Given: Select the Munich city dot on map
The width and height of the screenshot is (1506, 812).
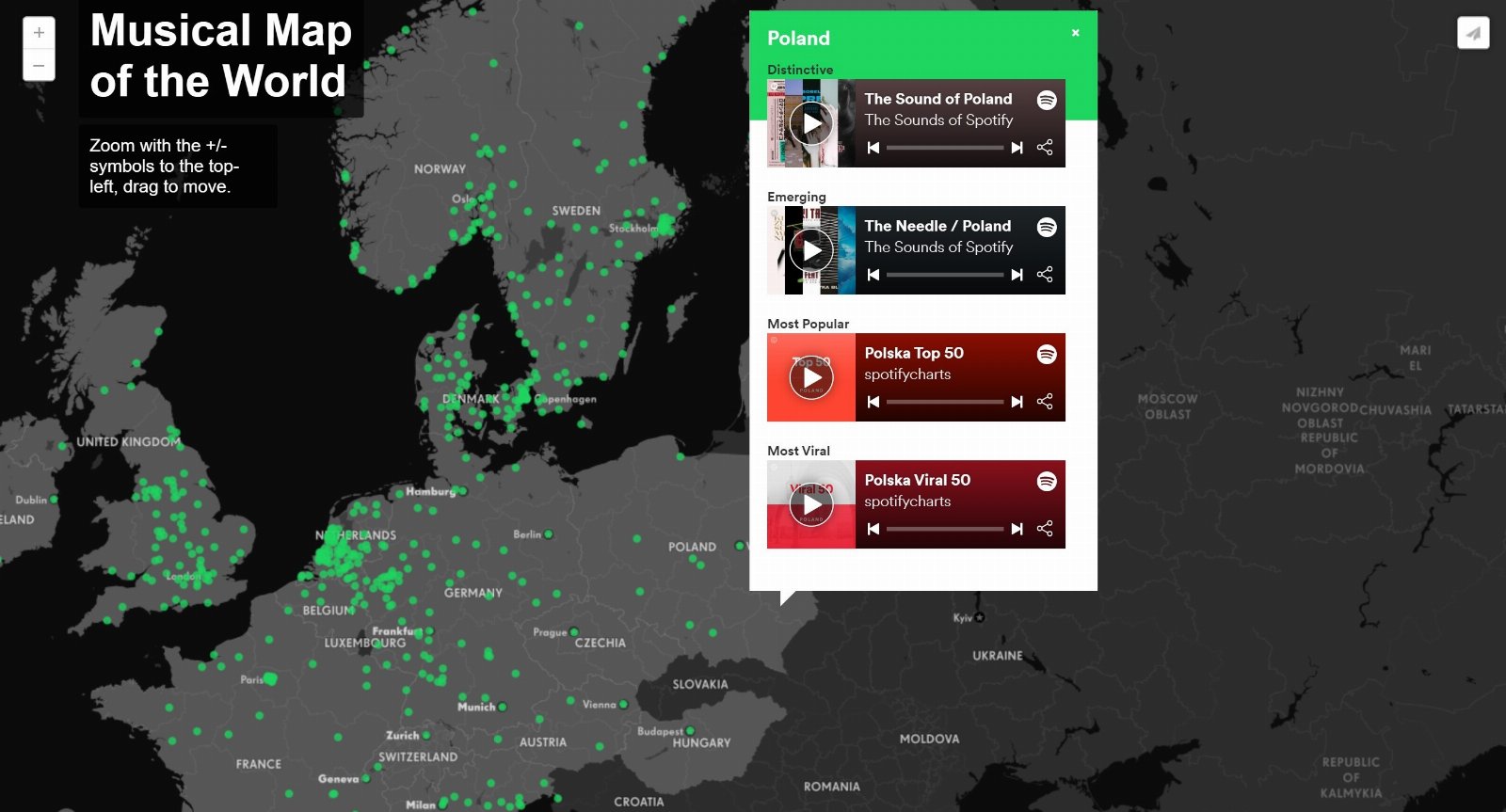Looking at the screenshot, I should (x=503, y=707).
